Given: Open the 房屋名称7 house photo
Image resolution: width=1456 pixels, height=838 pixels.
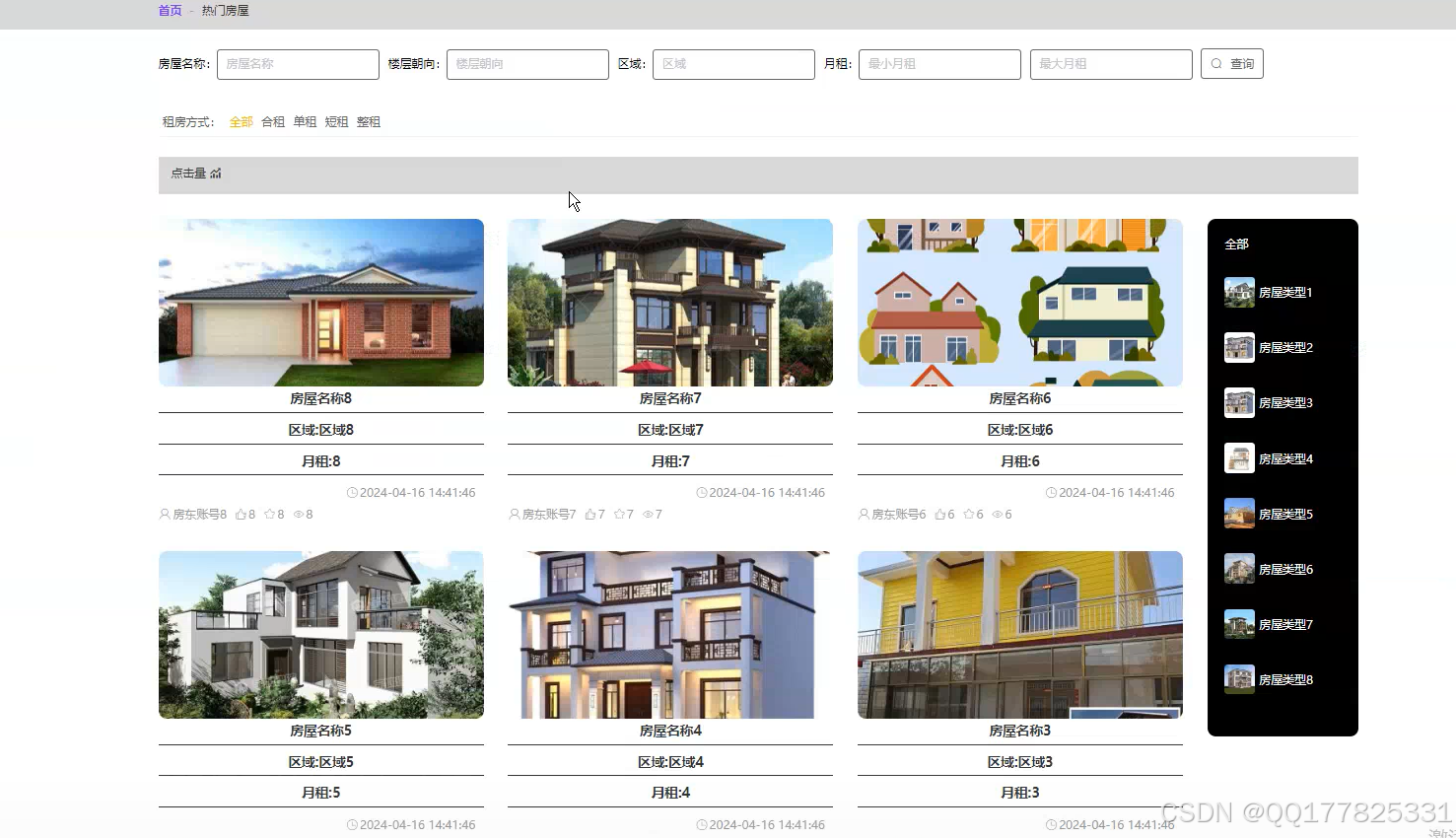Looking at the screenshot, I should (x=670, y=303).
